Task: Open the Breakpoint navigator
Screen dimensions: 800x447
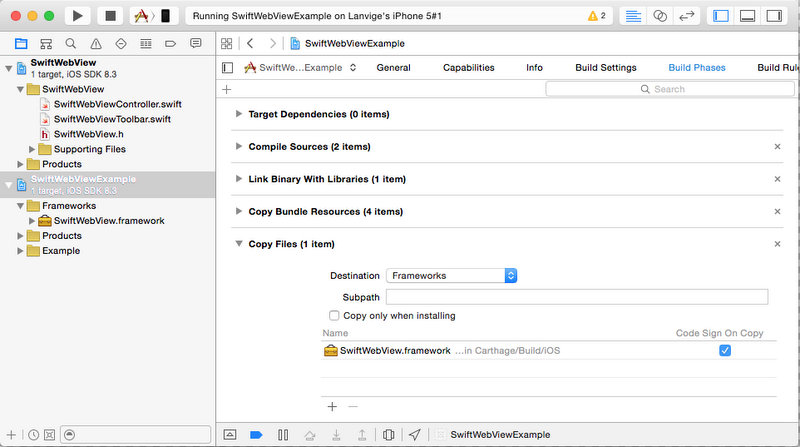Action: pyautogui.click(x=170, y=43)
